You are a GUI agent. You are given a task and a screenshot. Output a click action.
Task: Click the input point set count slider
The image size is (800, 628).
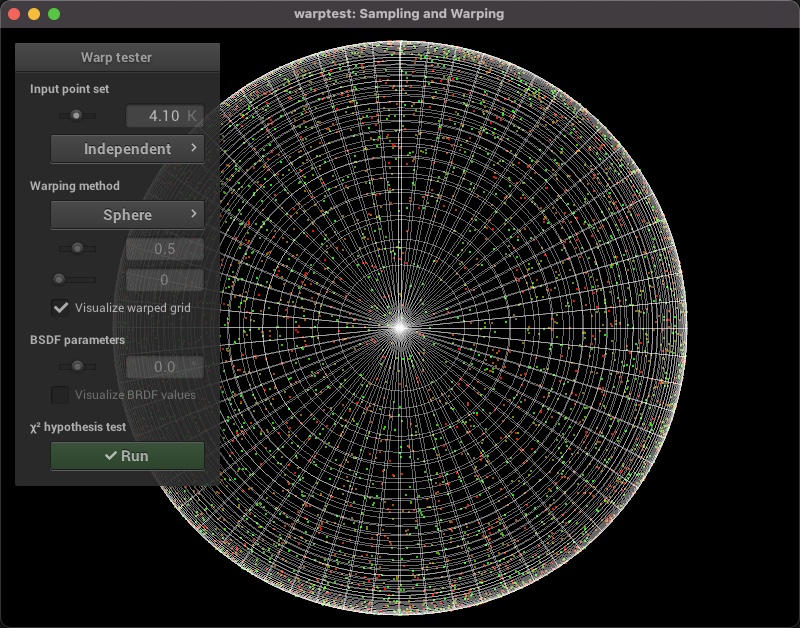pyautogui.click(x=77, y=116)
